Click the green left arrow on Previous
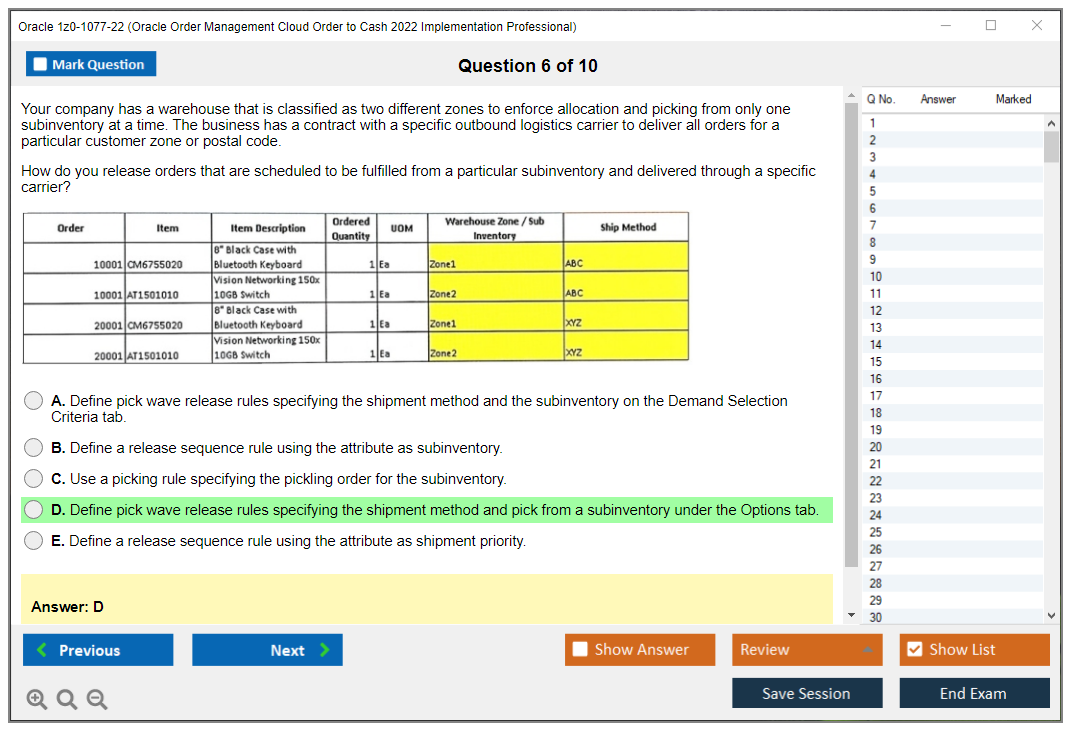 [x=42, y=649]
